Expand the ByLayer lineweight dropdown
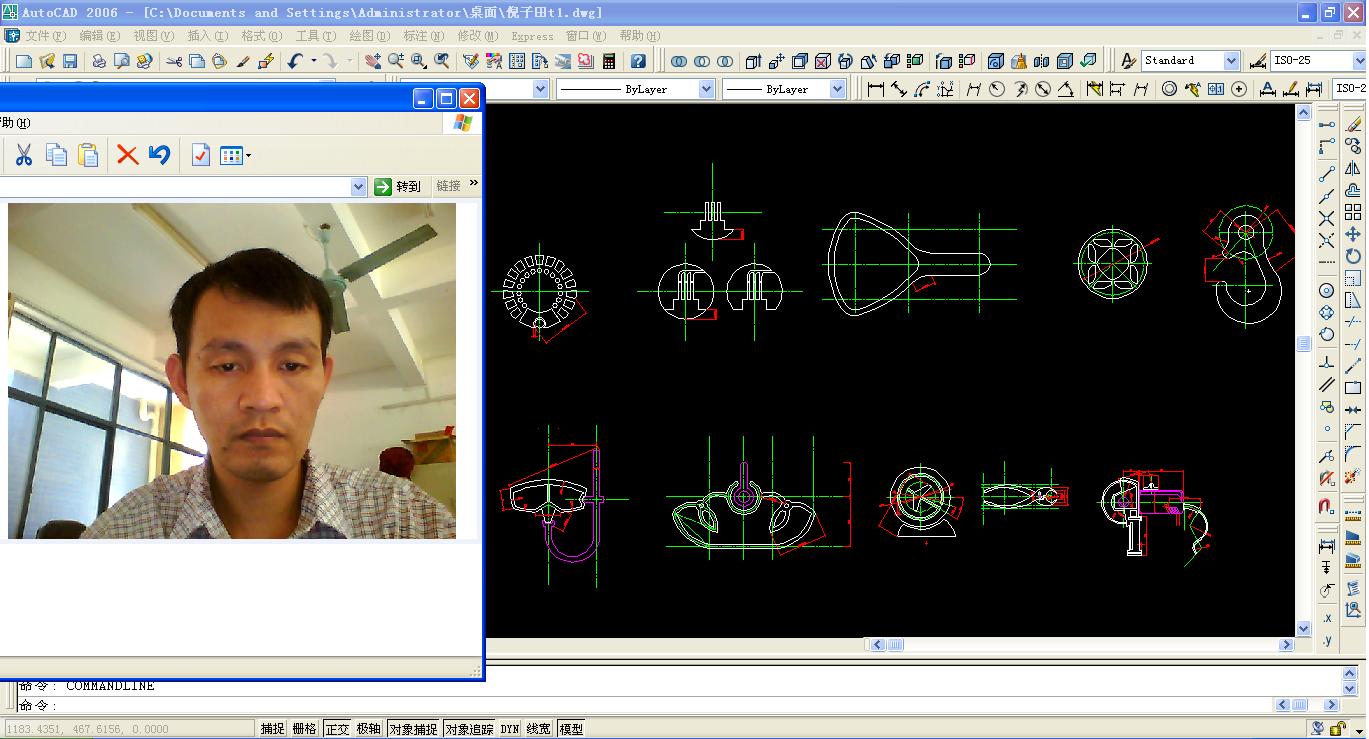1369x739 pixels. tap(837, 89)
